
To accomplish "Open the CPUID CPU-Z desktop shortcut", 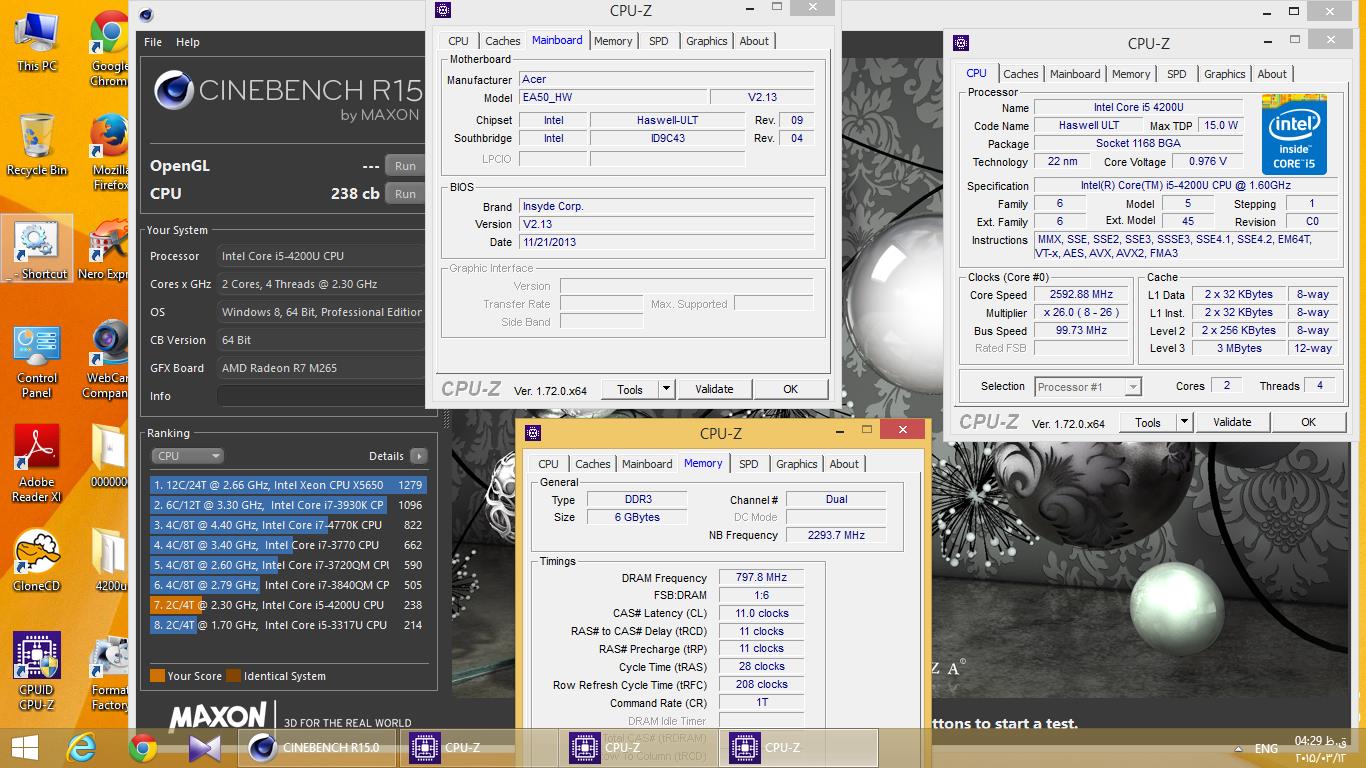I will tap(37, 670).
